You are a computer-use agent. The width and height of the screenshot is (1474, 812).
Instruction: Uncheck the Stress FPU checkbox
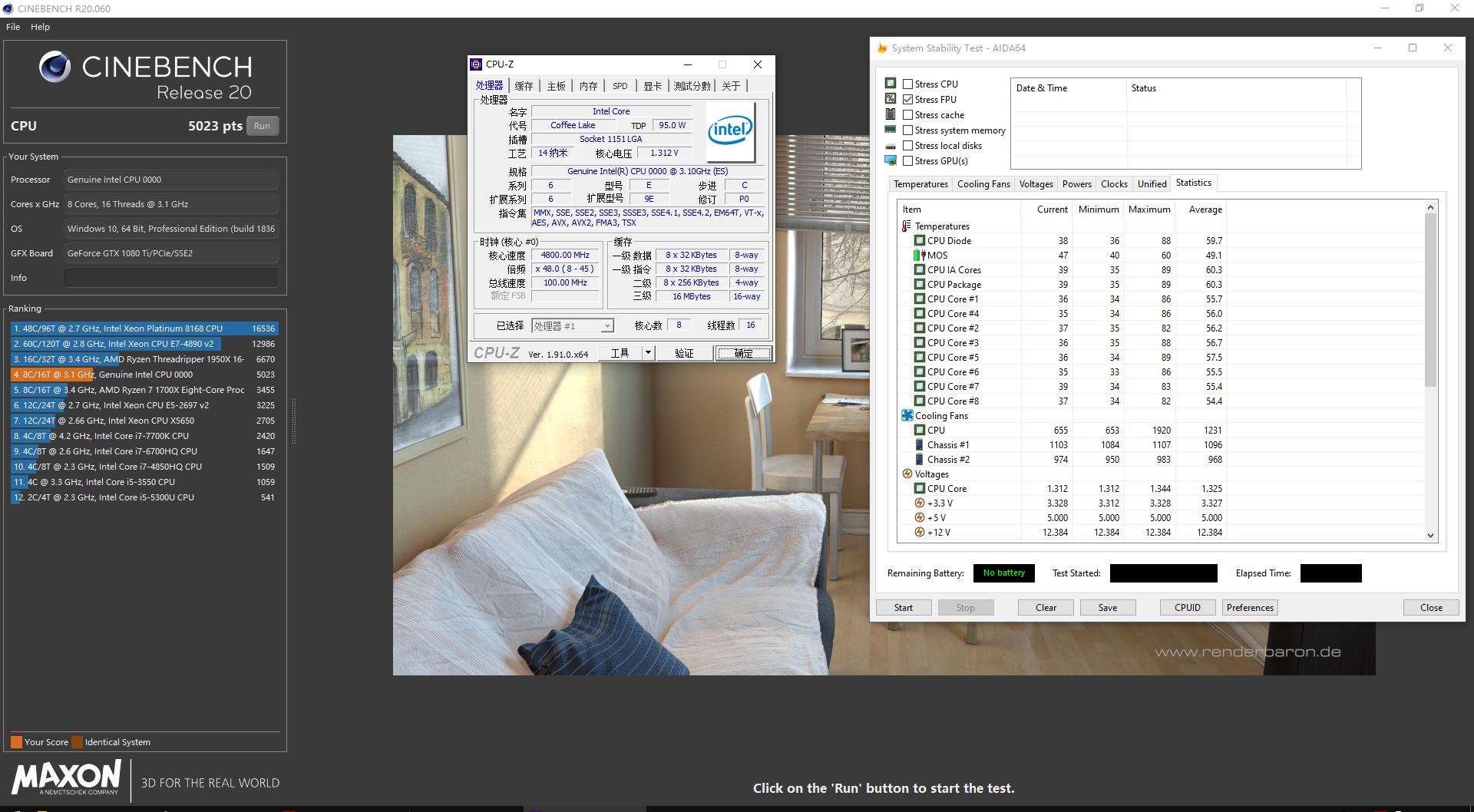pyautogui.click(x=908, y=100)
